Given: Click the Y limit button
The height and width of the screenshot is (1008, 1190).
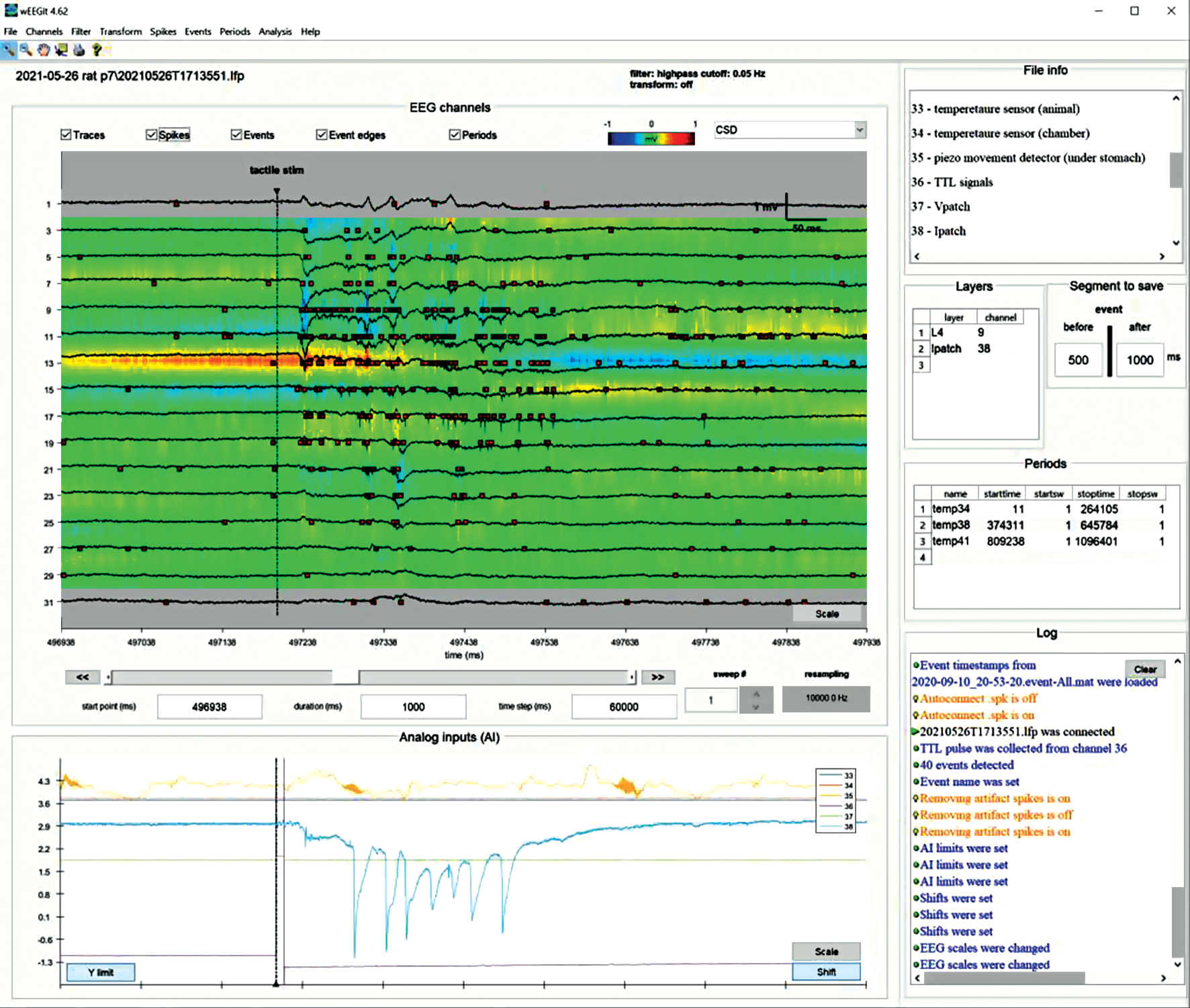Looking at the screenshot, I should [101, 972].
